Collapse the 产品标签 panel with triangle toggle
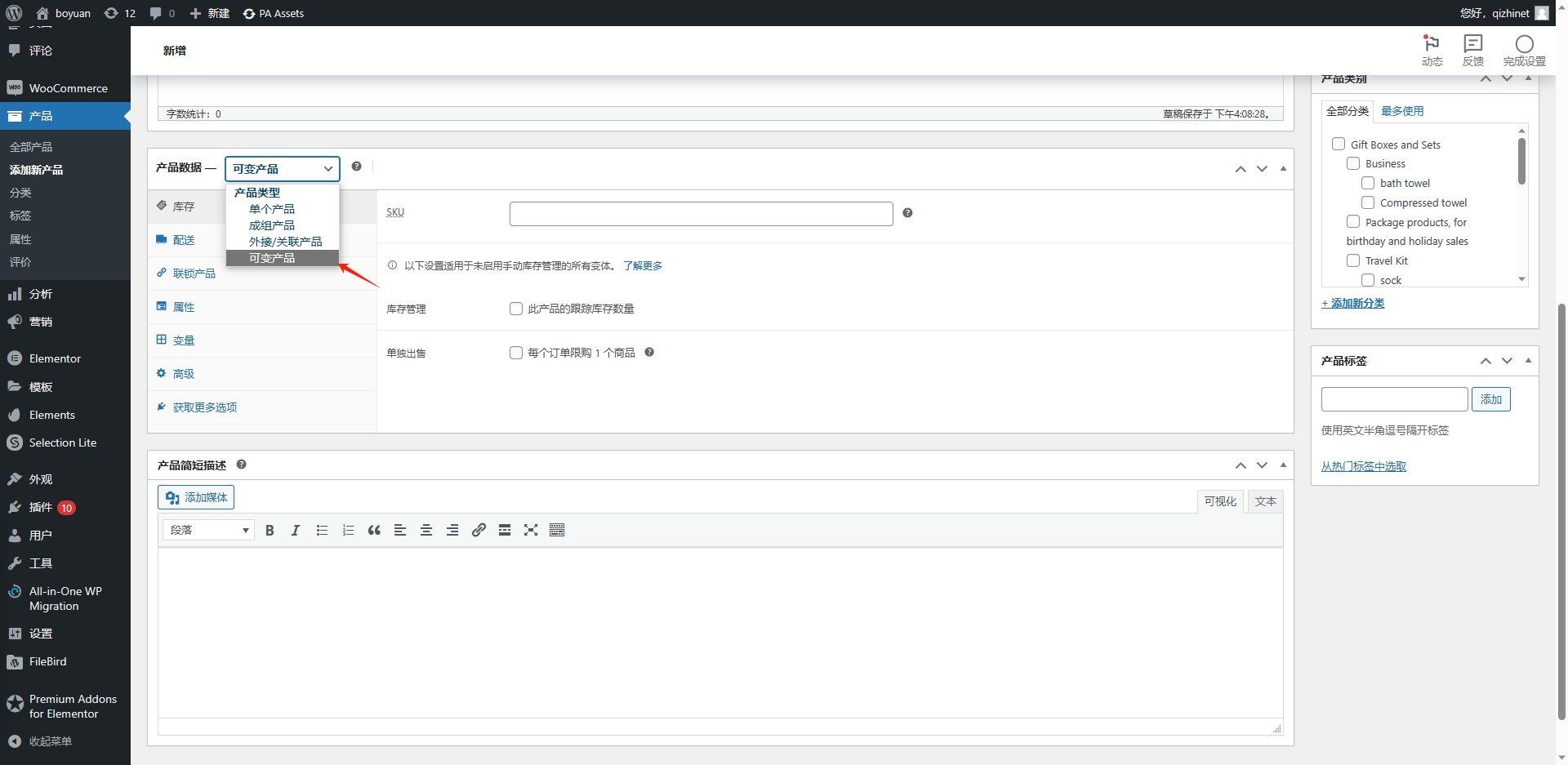Screen dimensions: 1568x765 click(1528, 361)
